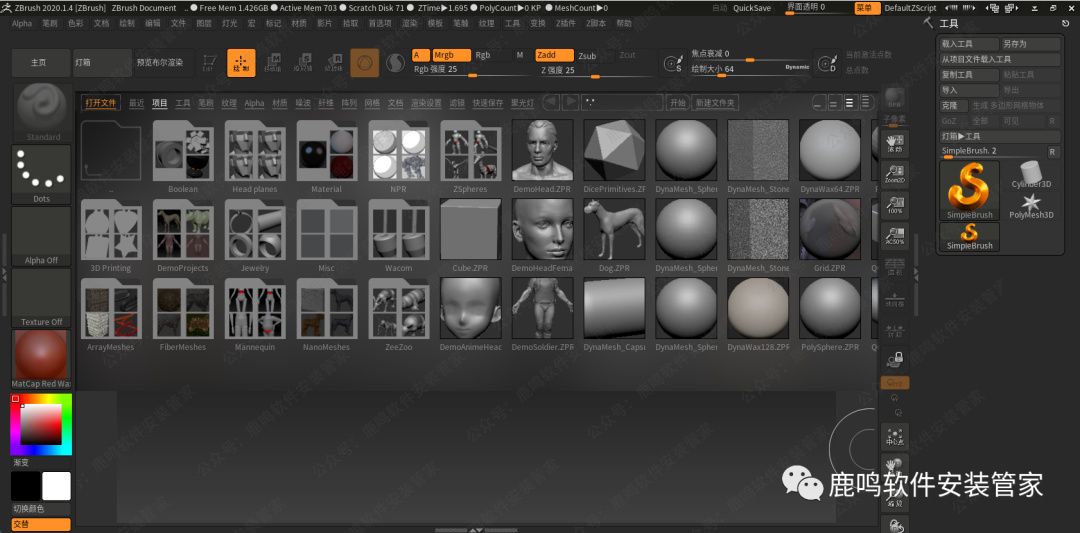Select the Cylinder3D tool icon
Viewport: 1080px width, 533px height.
[x=1031, y=174]
